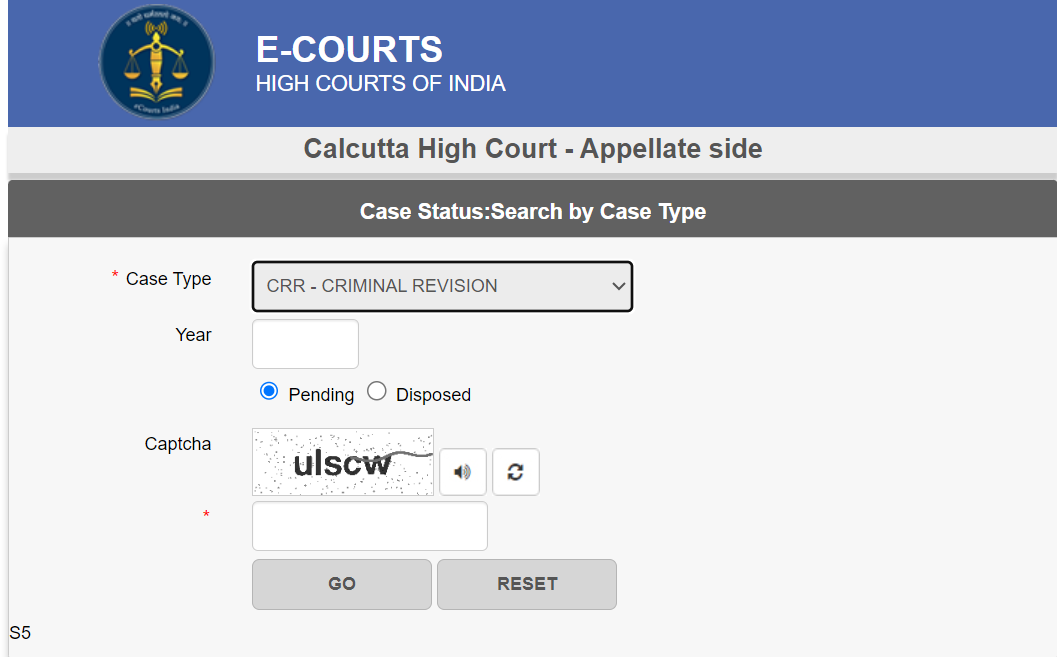Click the Case Type field label

(169, 279)
